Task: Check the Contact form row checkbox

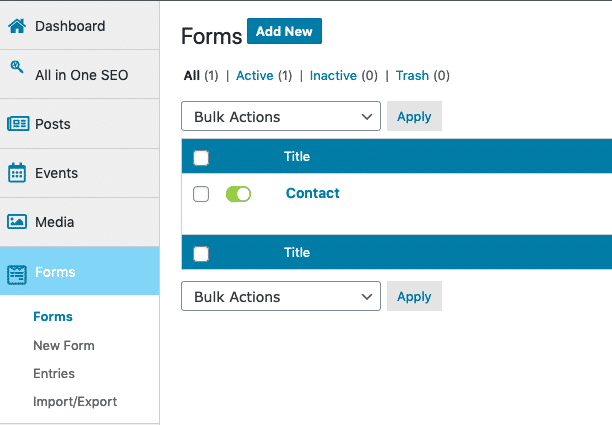Action: coord(201,194)
